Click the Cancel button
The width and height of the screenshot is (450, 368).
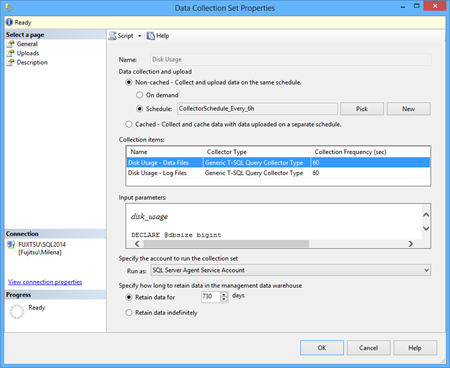tap(368, 348)
